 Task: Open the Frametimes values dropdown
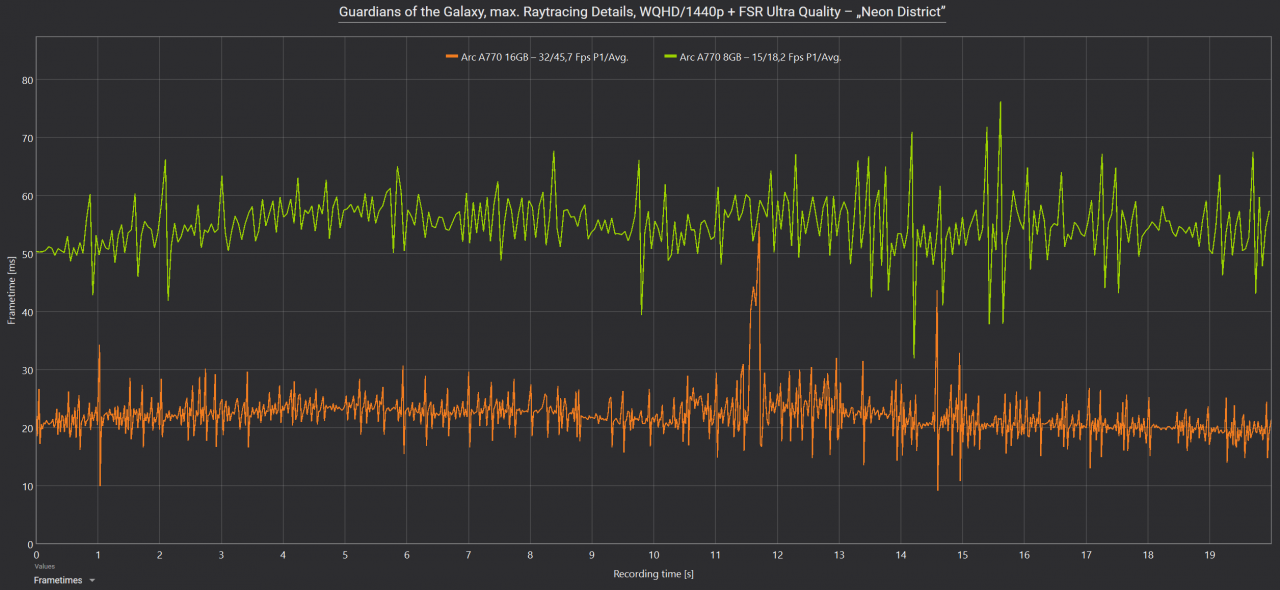64,580
